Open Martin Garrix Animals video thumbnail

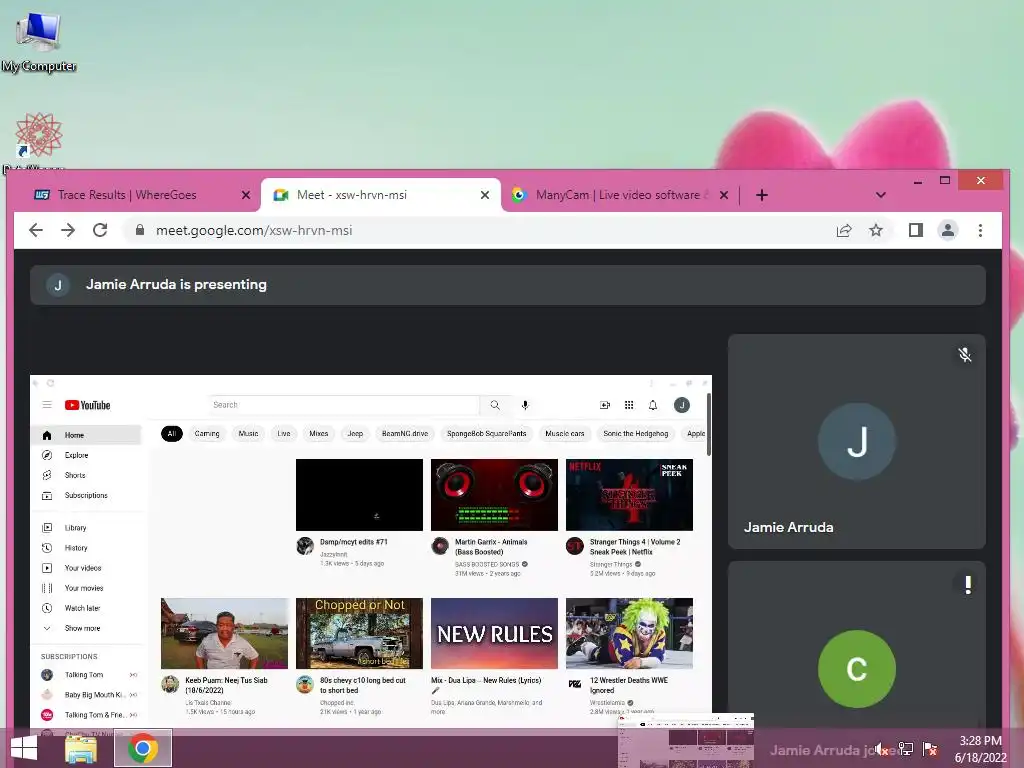click(x=494, y=494)
